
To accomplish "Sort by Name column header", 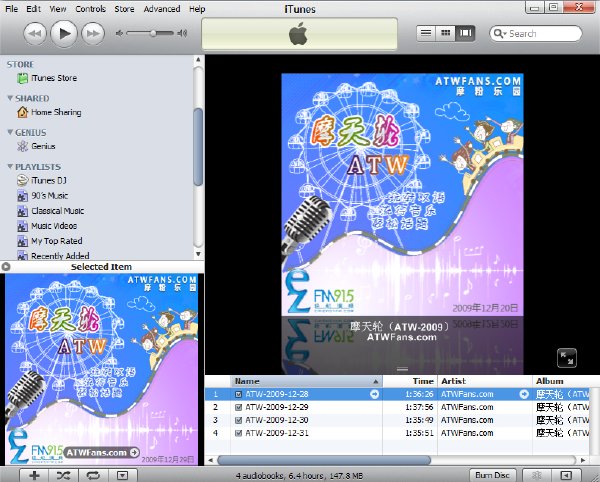I will coord(307,381).
